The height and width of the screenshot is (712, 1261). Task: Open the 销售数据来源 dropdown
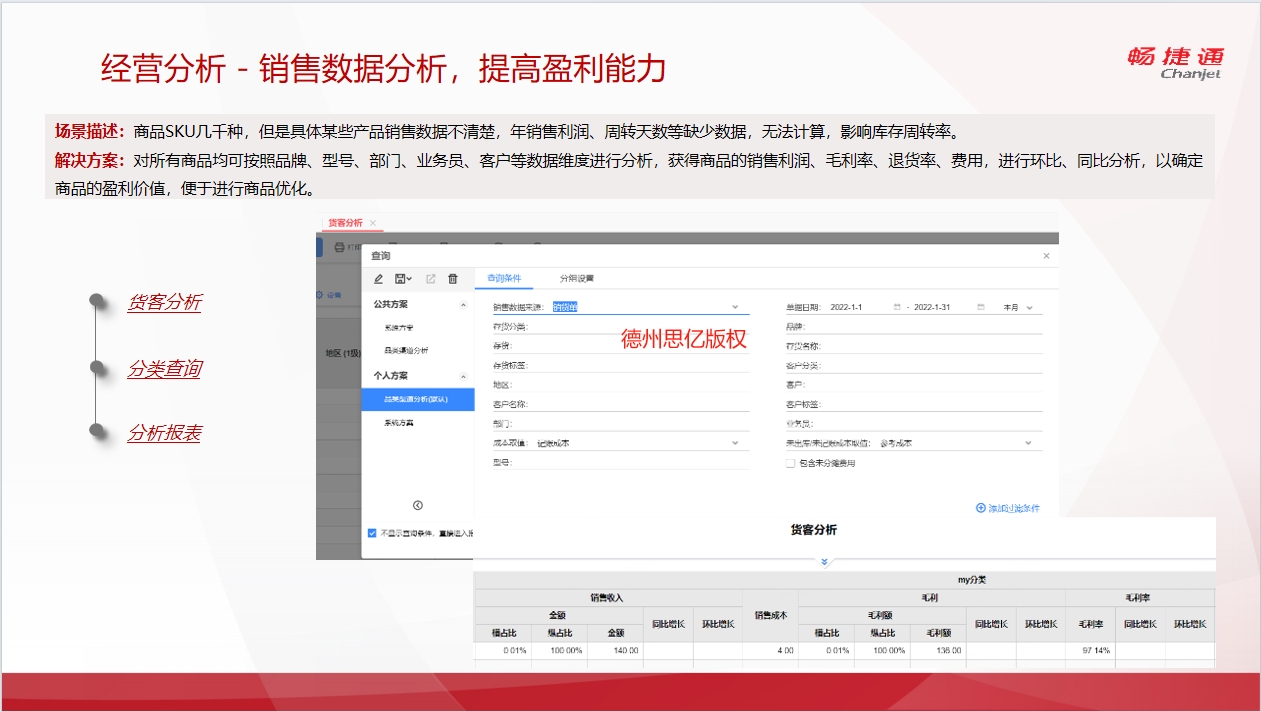coord(735,307)
